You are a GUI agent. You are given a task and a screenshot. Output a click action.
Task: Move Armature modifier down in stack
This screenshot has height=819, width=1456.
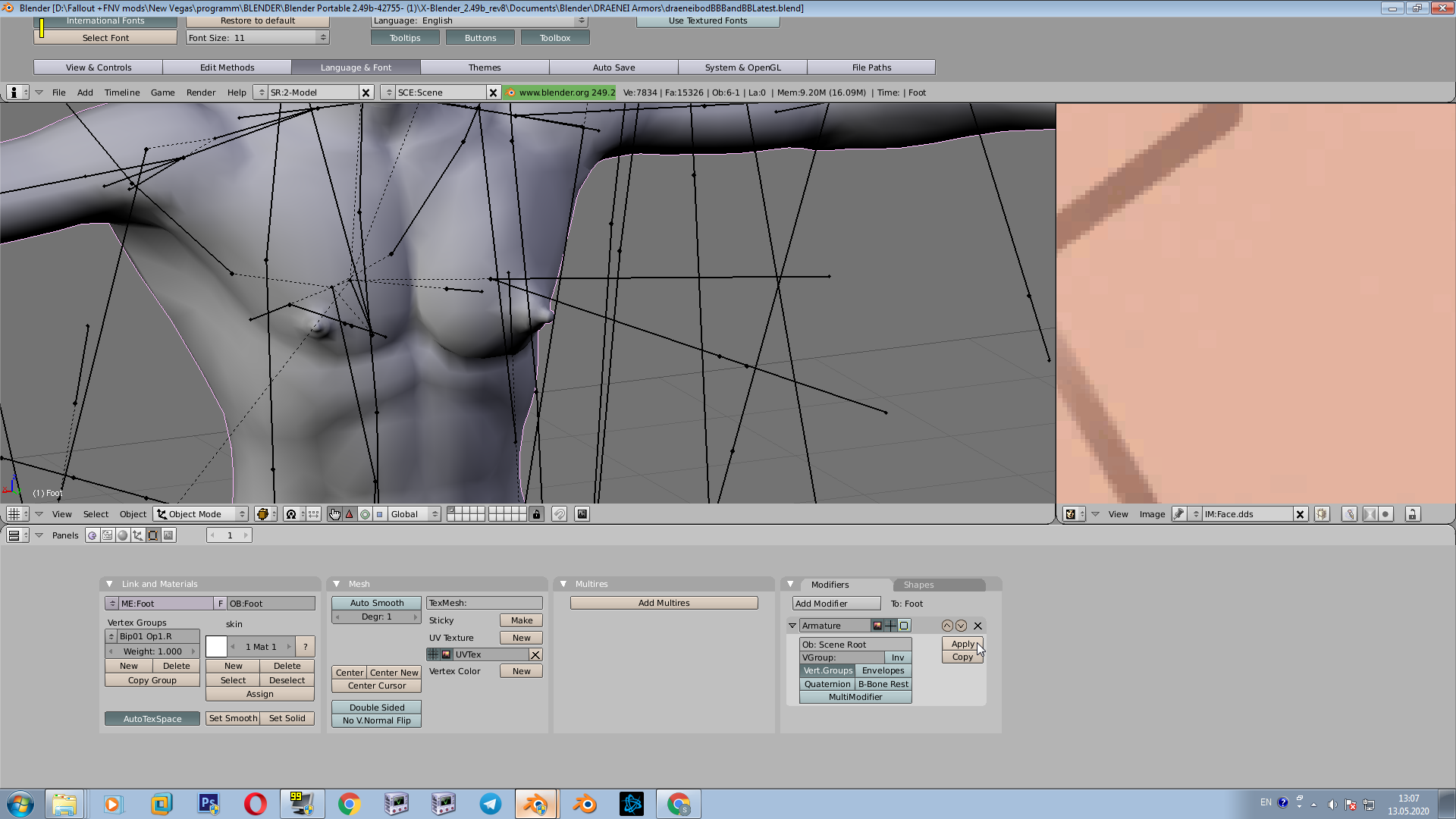point(961,626)
